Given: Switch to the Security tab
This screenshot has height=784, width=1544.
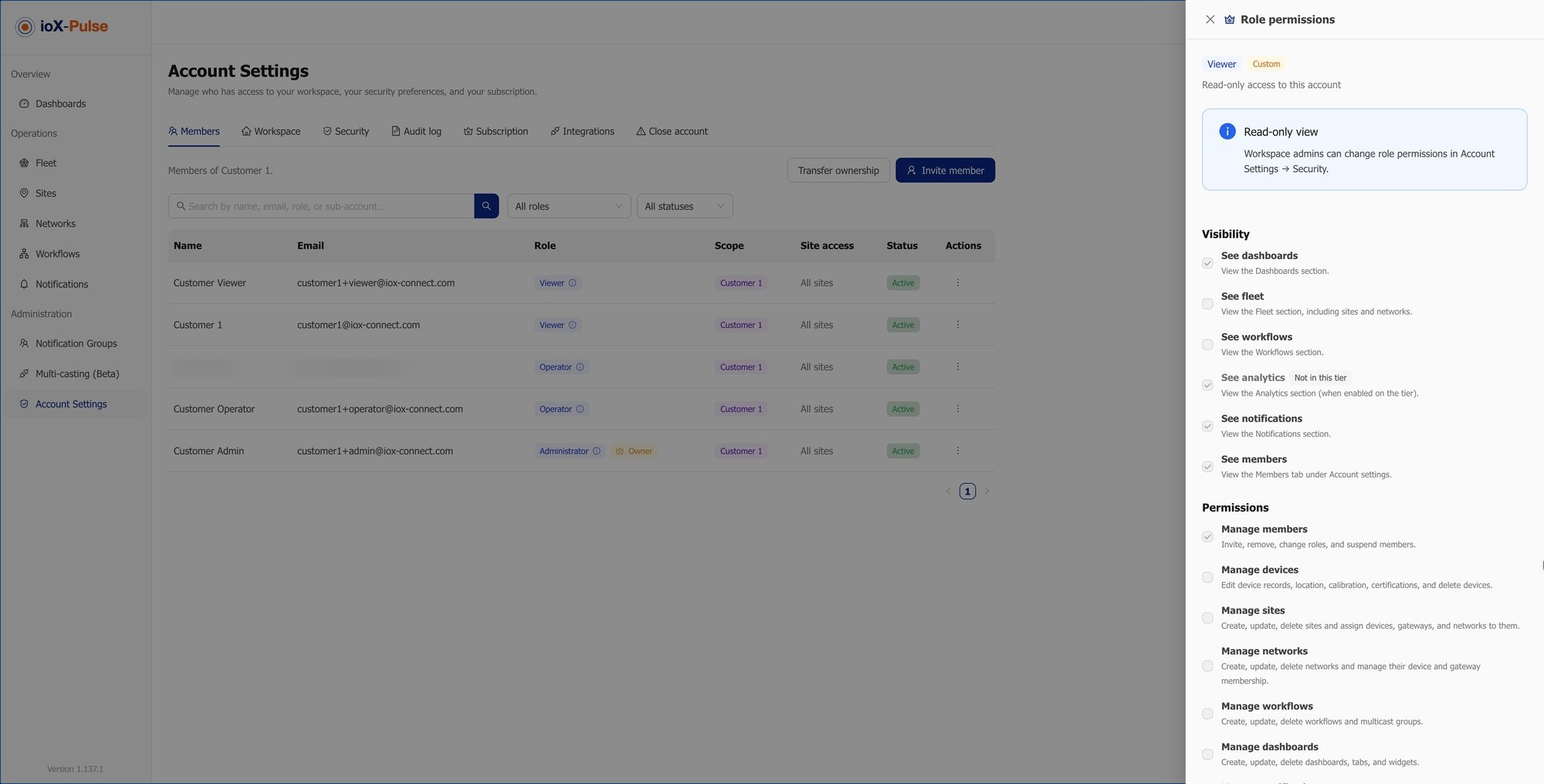Looking at the screenshot, I should 346,131.
